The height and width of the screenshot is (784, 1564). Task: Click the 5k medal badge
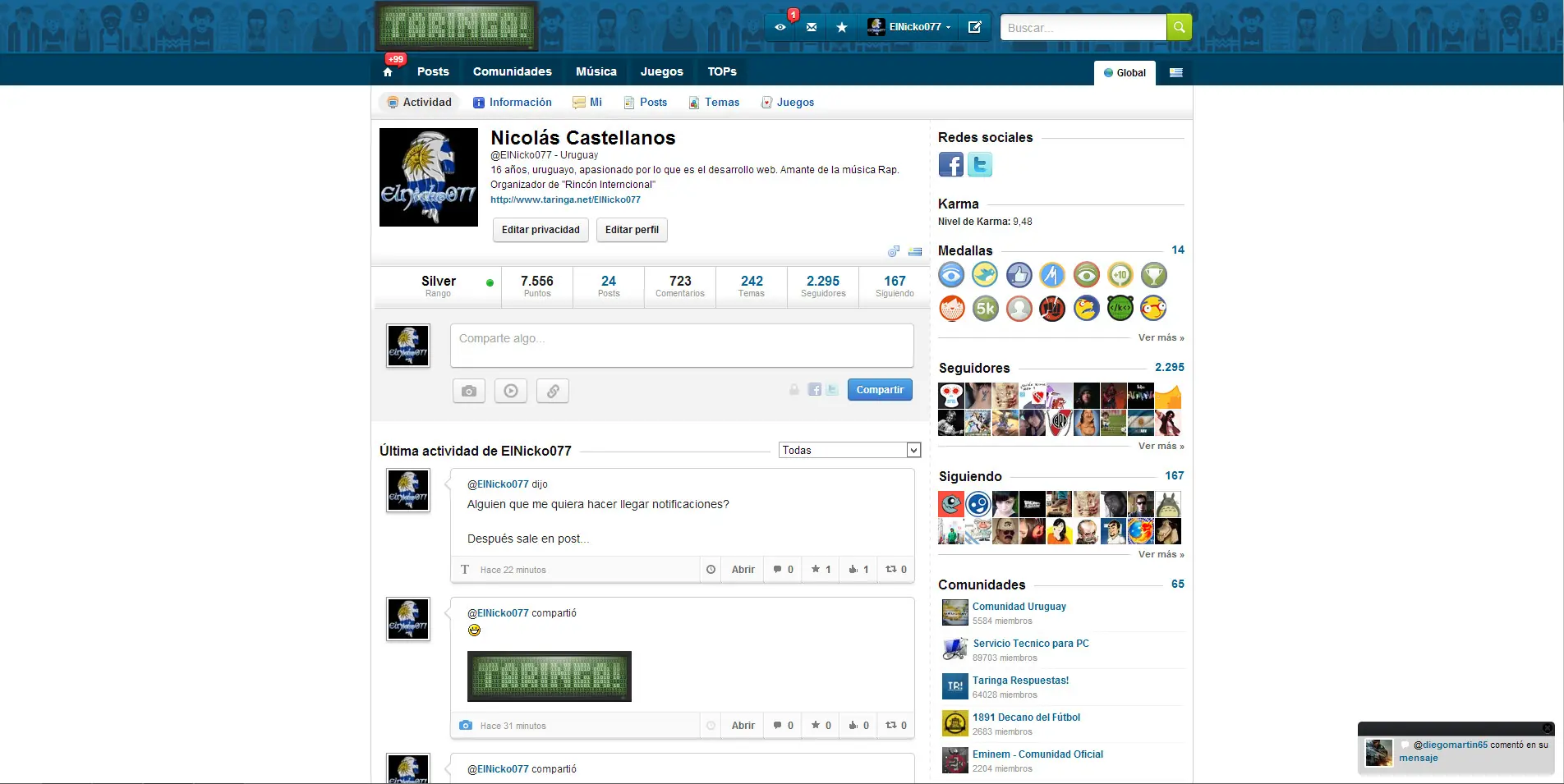985,309
